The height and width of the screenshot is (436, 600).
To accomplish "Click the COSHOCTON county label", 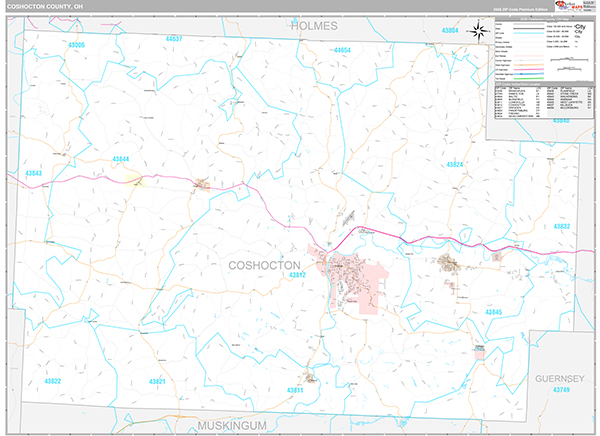I will click(x=264, y=265).
